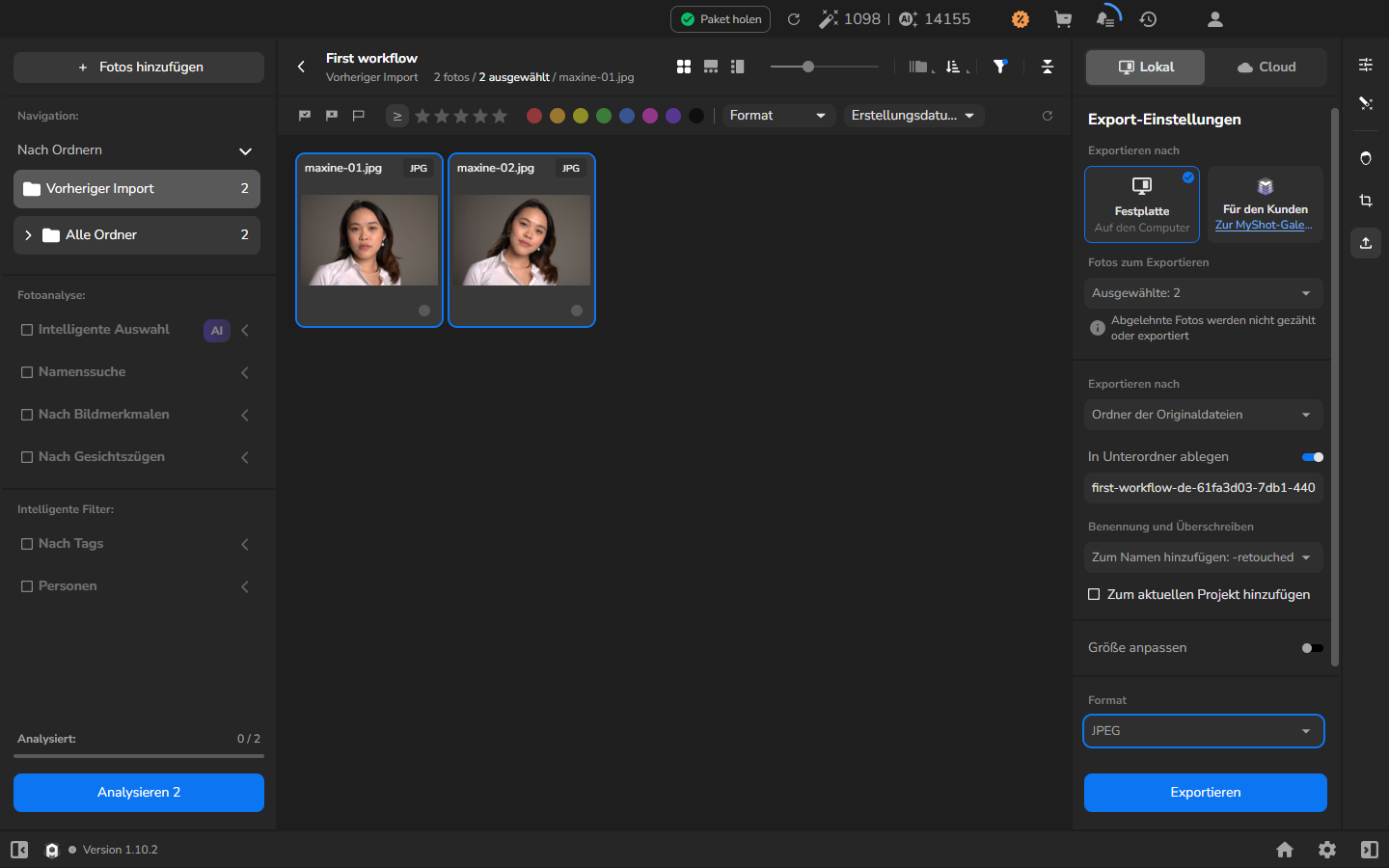
Task: Open the shopping cart icon
Action: point(1063,19)
